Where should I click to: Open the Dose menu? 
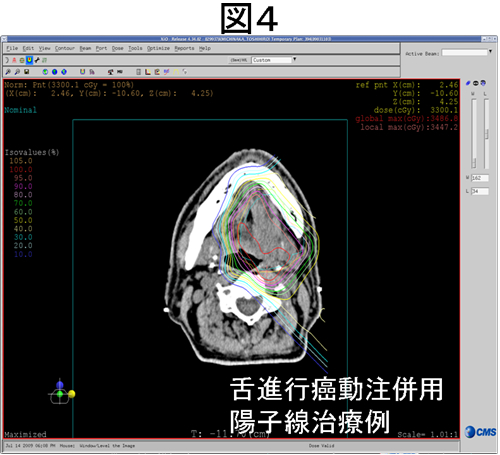pyautogui.click(x=117, y=48)
